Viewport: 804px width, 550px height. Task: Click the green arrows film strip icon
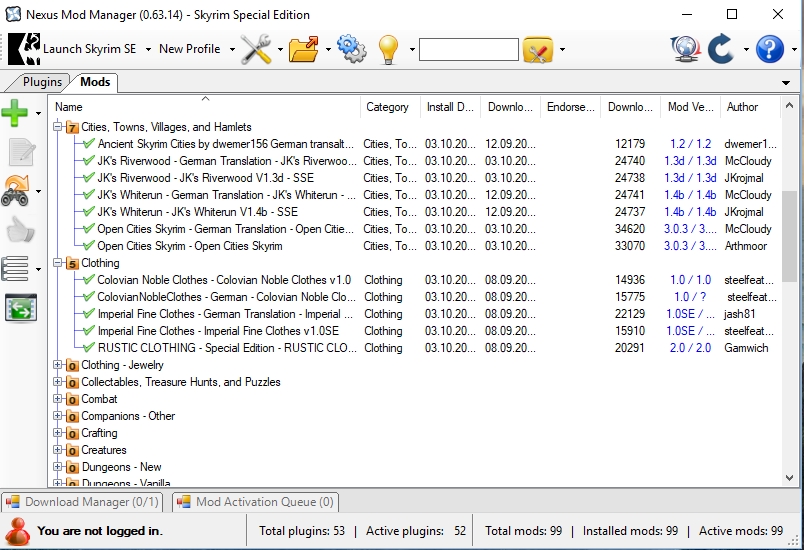click(20, 308)
